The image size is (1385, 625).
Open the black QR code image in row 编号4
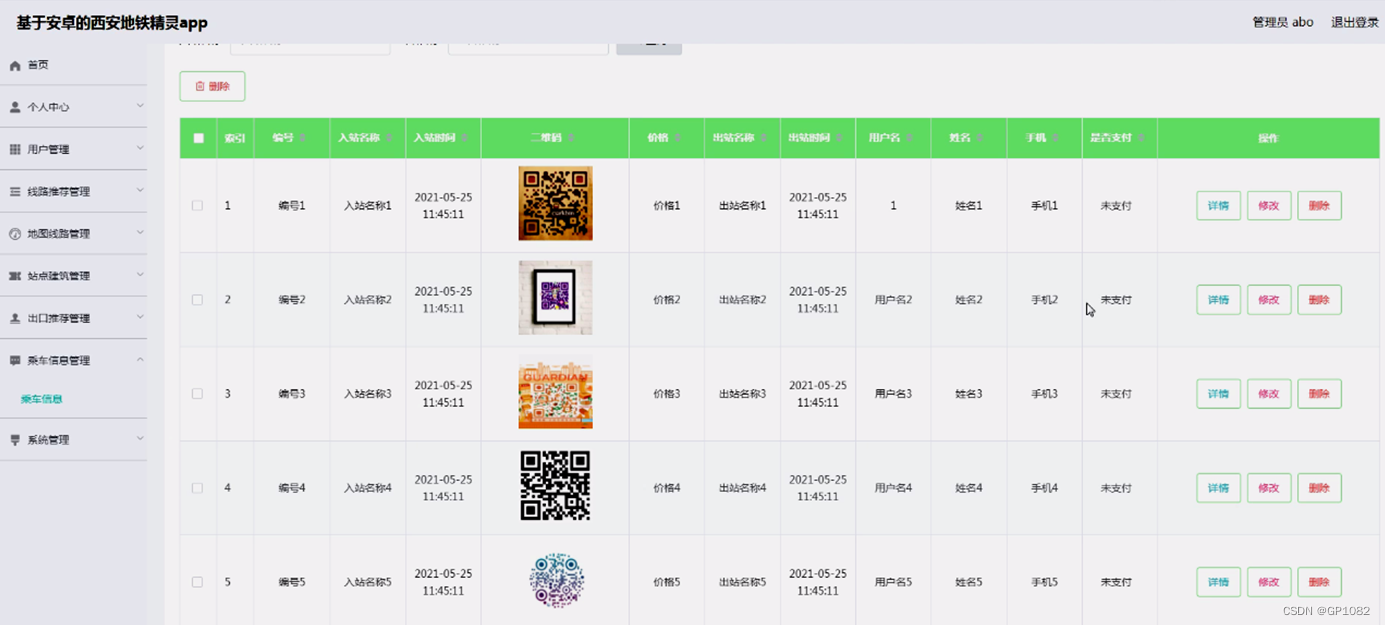click(555, 486)
